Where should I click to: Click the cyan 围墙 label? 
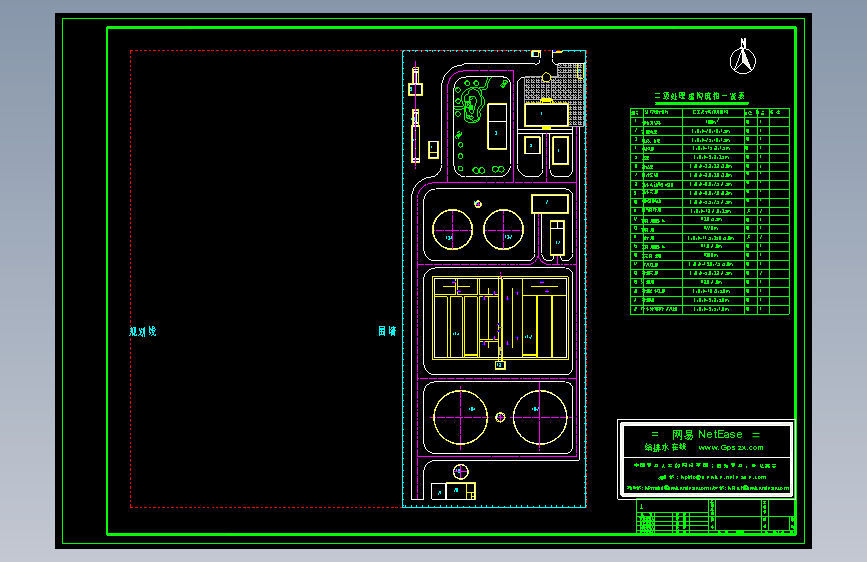387,331
